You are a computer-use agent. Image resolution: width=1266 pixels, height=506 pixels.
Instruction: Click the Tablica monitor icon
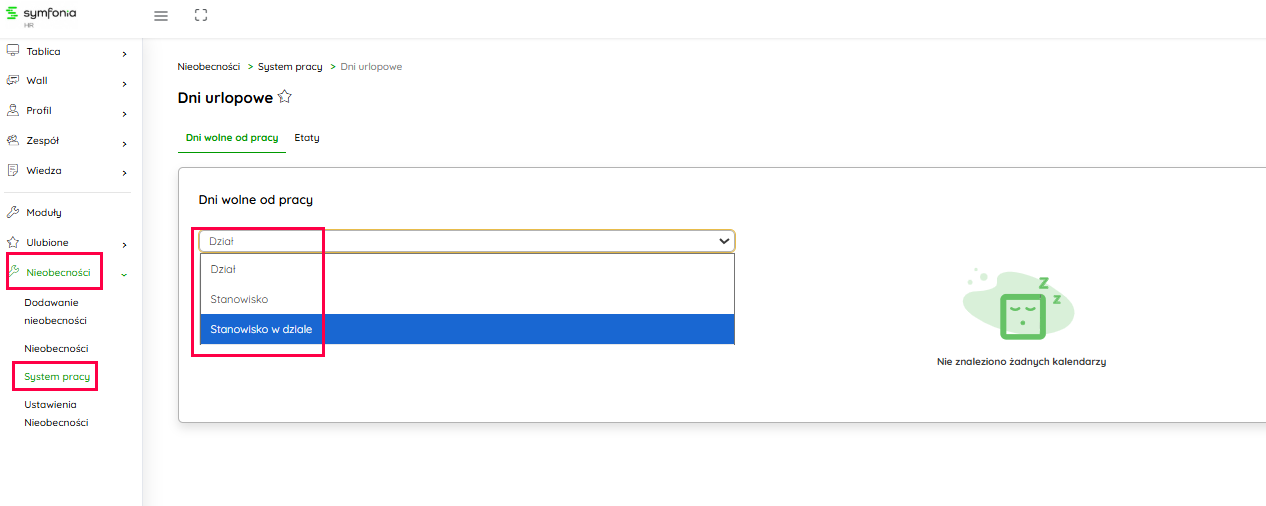tap(13, 51)
